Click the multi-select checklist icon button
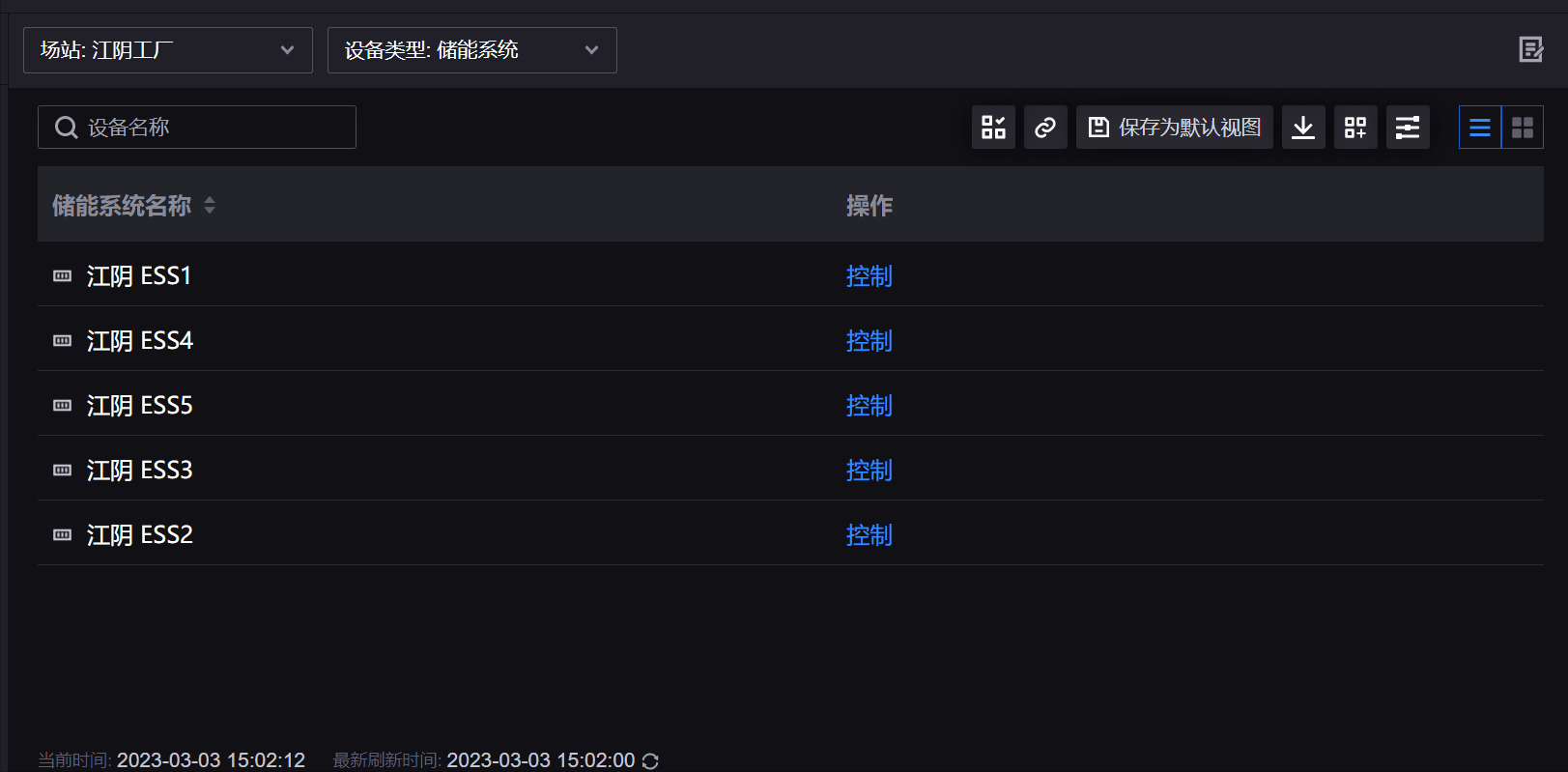 click(x=993, y=128)
